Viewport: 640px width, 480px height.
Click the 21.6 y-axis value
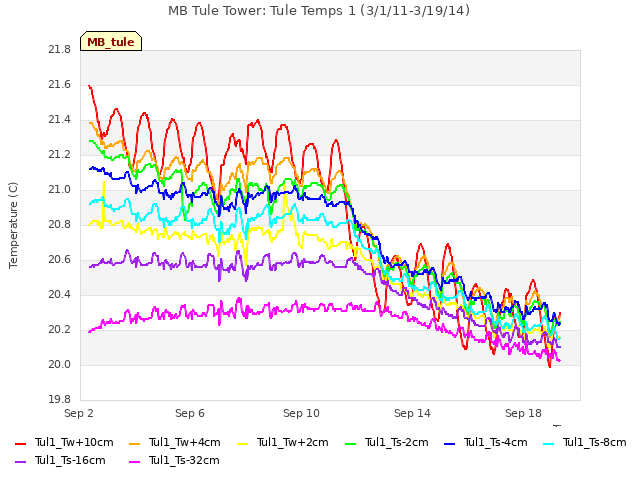click(x=60, y=84)
